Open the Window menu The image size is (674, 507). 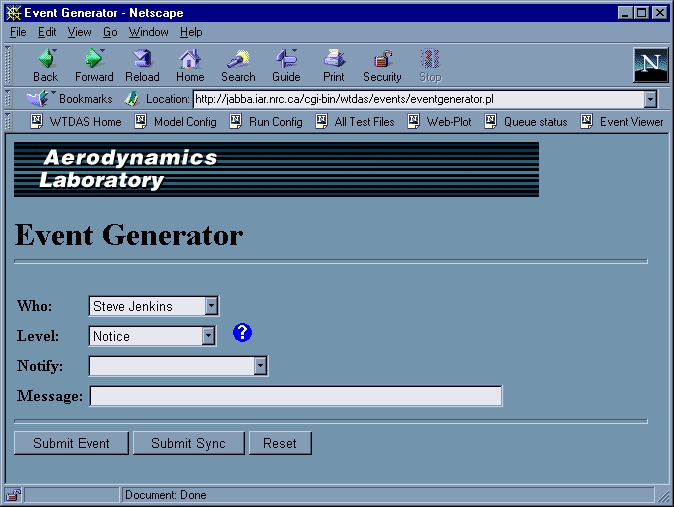[148, 32]
